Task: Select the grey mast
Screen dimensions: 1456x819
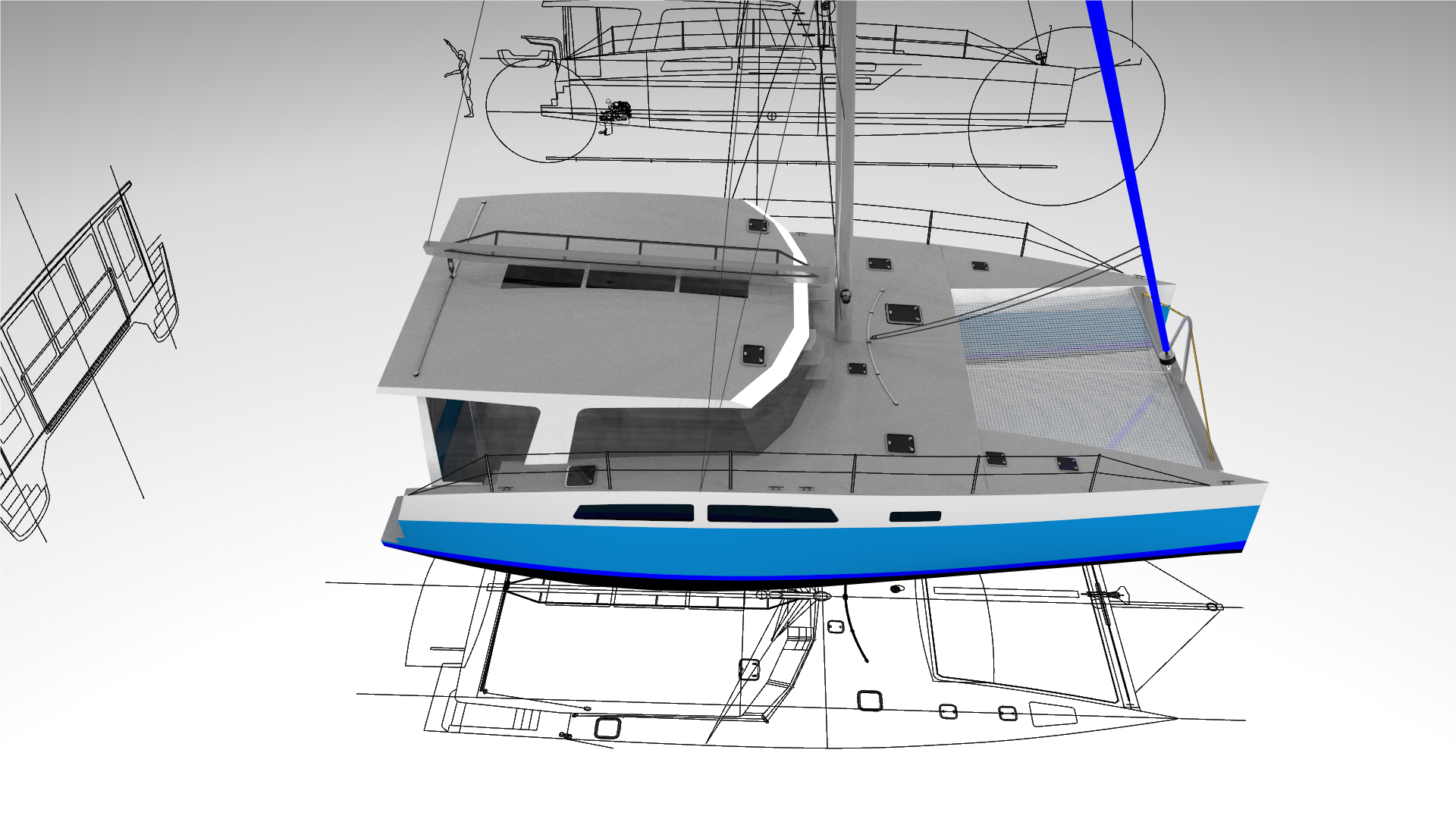Action: click(x=844, y=167)
